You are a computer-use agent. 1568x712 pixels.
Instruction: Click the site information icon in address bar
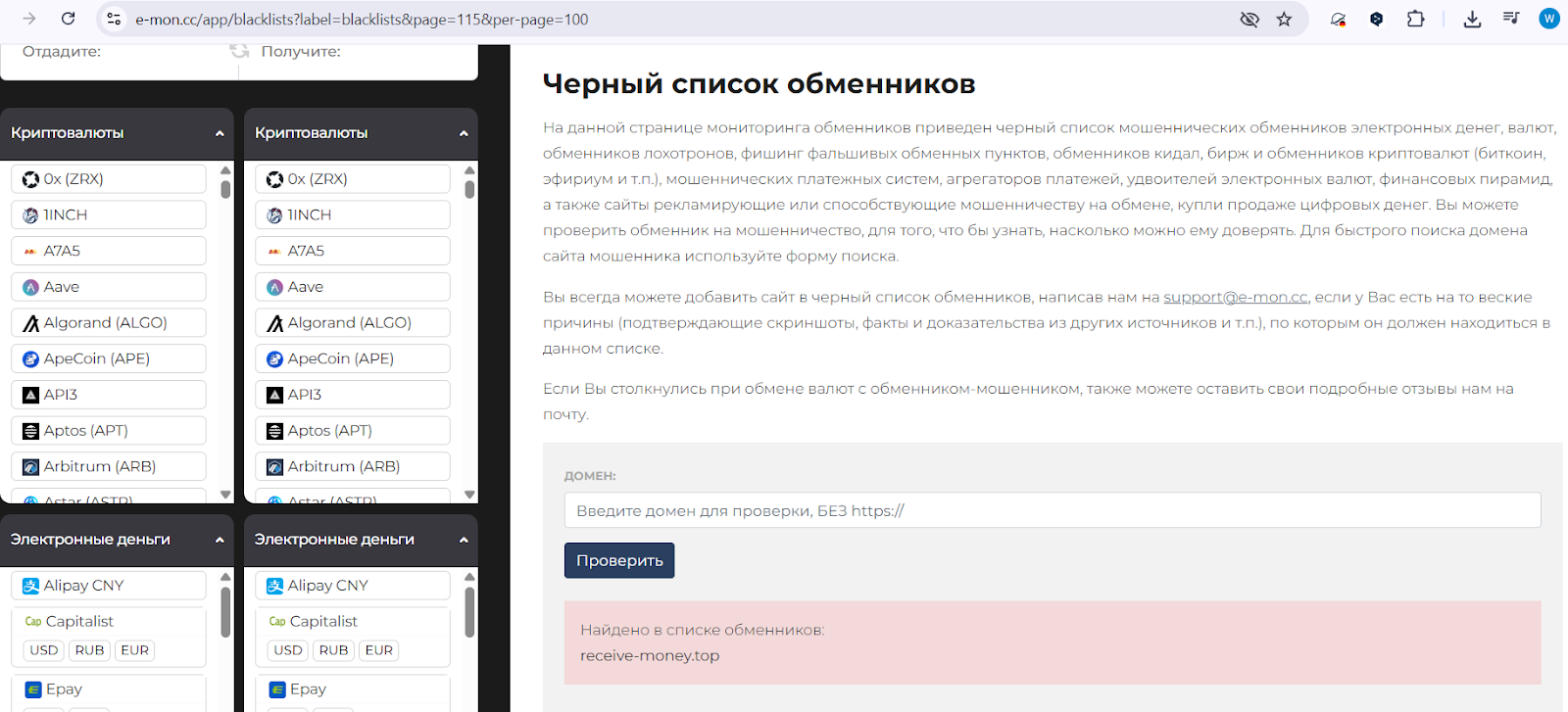click(x=114, y=19)
